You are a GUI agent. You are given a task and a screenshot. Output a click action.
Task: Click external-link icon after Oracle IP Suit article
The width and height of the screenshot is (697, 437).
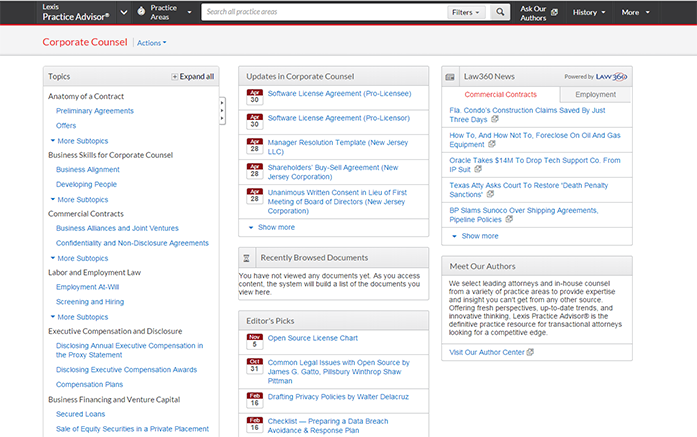pyautogui.click(x=478, y=169)
